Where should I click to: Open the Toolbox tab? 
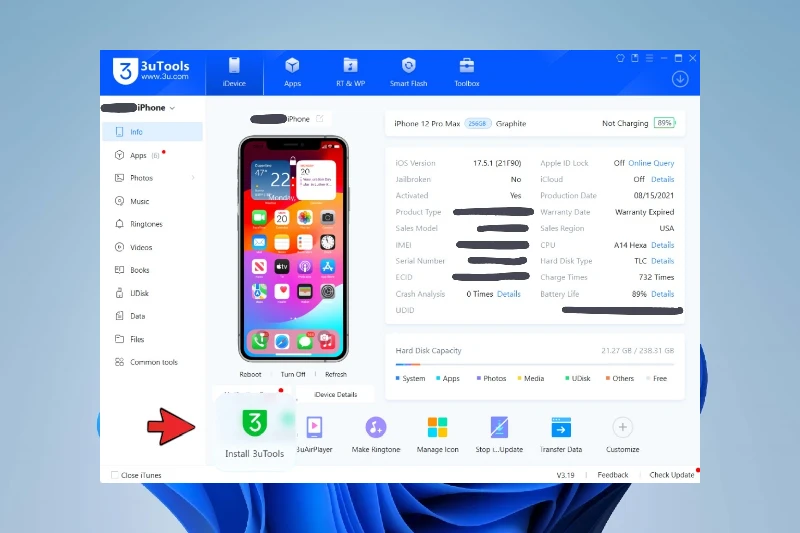[467, 72]
